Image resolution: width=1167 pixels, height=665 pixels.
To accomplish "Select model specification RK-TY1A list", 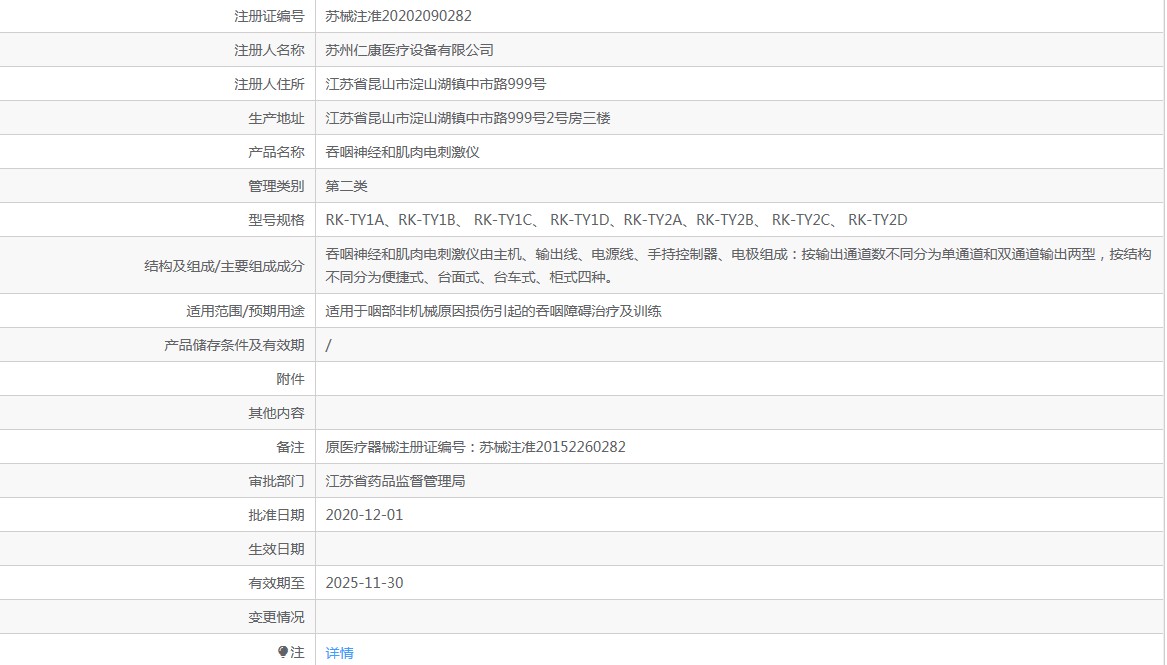I will [616, 220].
